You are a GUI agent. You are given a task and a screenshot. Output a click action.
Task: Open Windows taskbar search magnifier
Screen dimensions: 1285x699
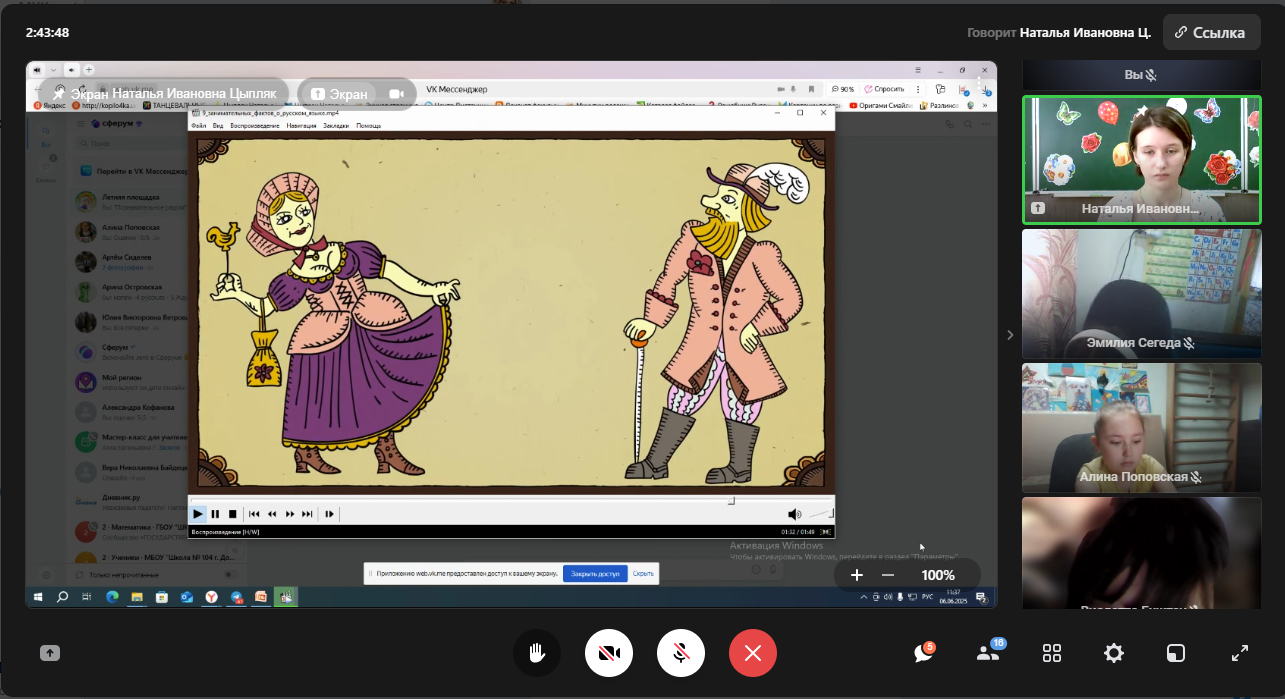[62, 597]
